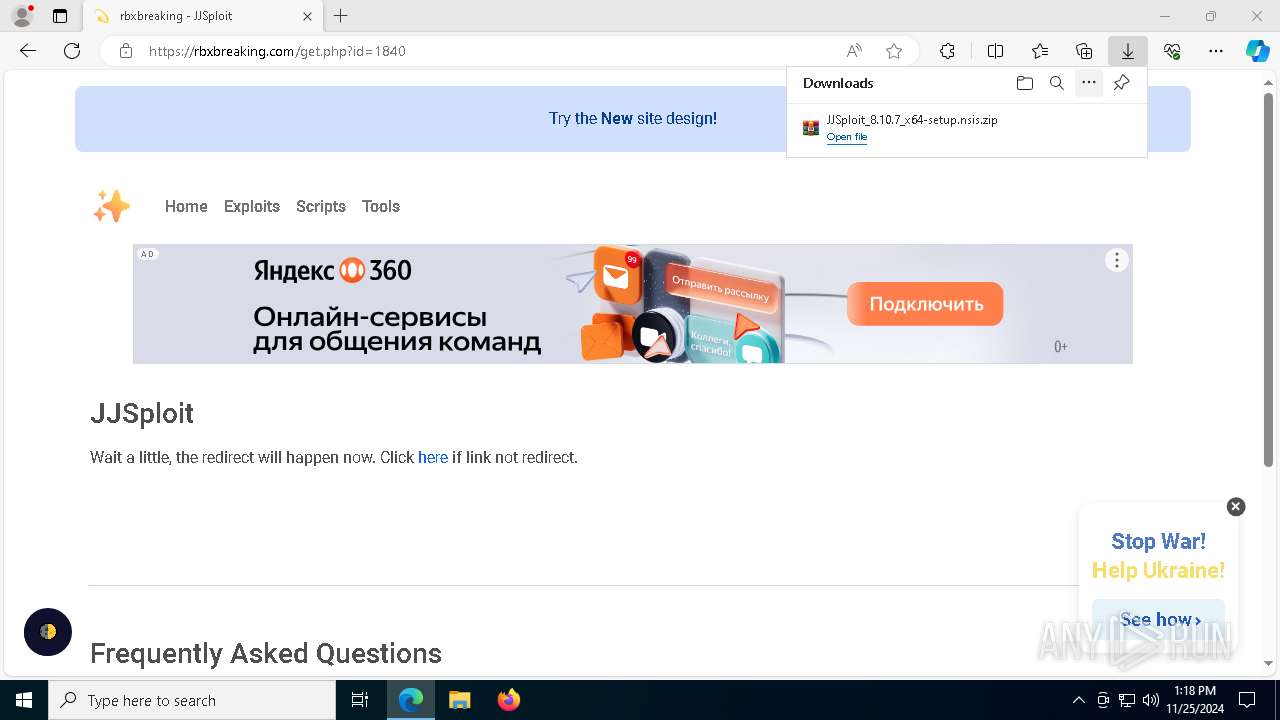Open Browser essentials icon
Viewport: 1280px width, 720px height.
1172,51
